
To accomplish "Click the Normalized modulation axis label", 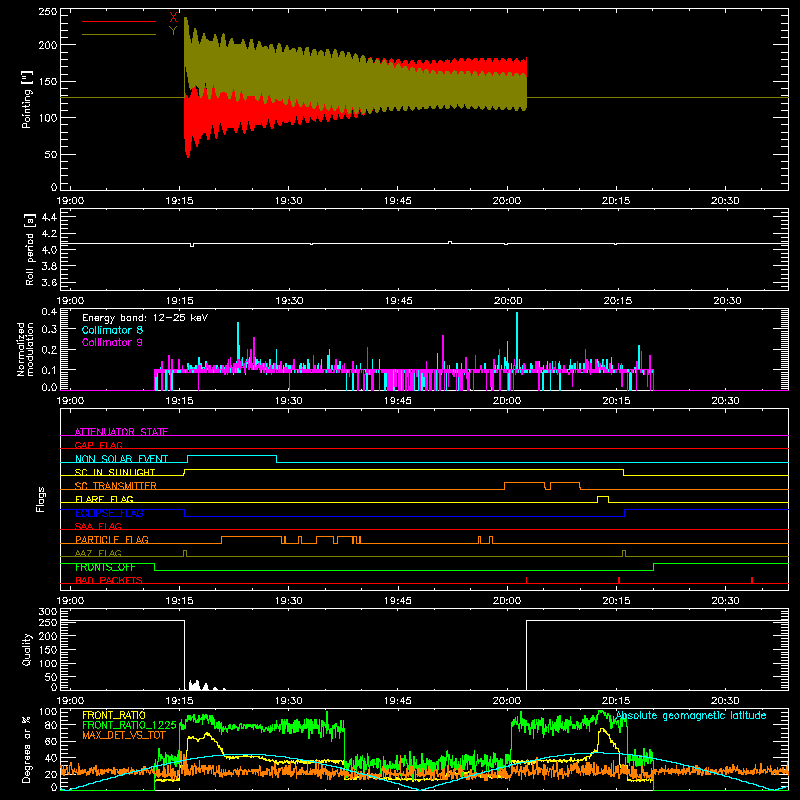I will click(x=25, y=349).
